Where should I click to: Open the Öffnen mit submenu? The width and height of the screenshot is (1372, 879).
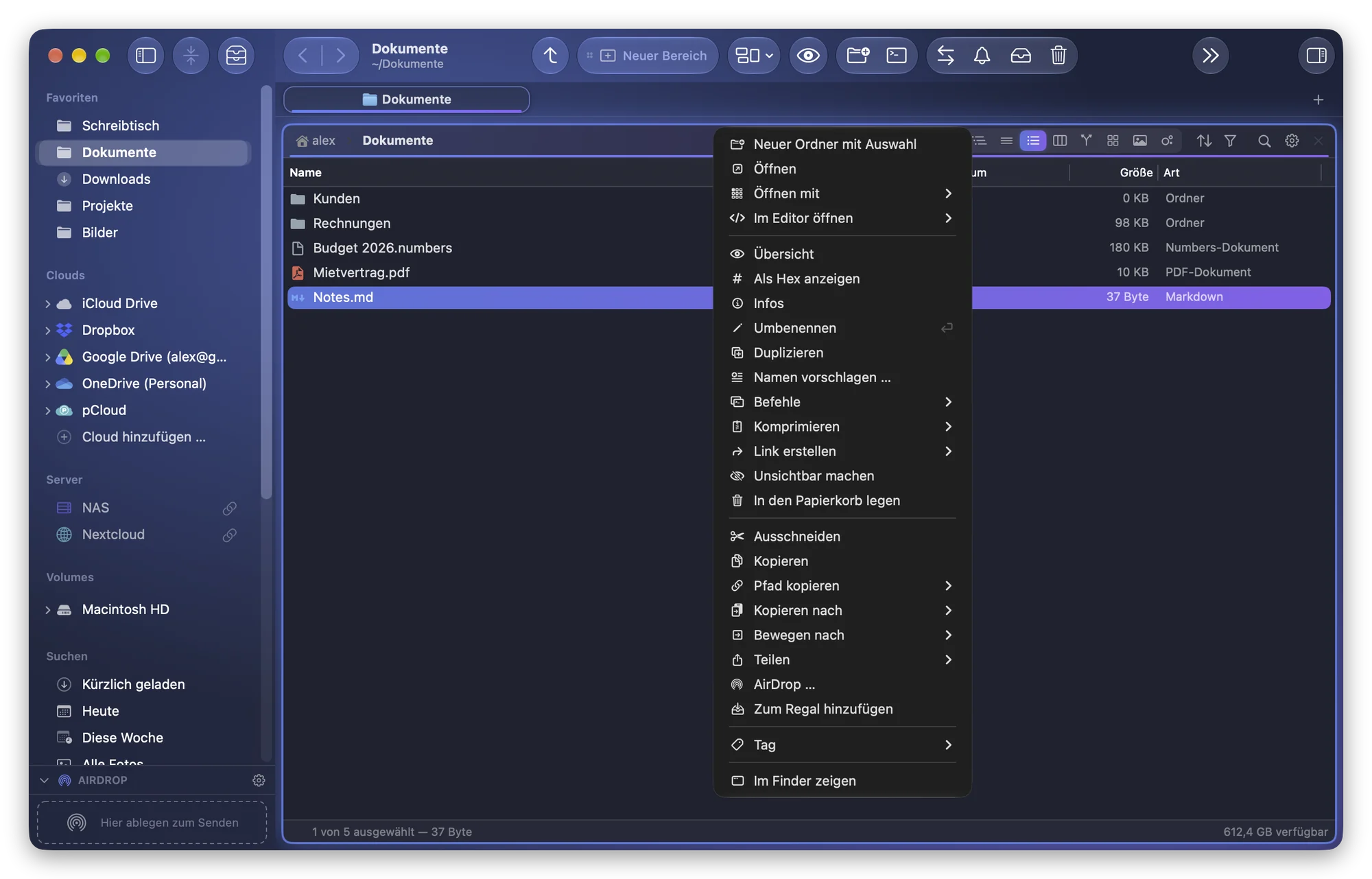842,194
